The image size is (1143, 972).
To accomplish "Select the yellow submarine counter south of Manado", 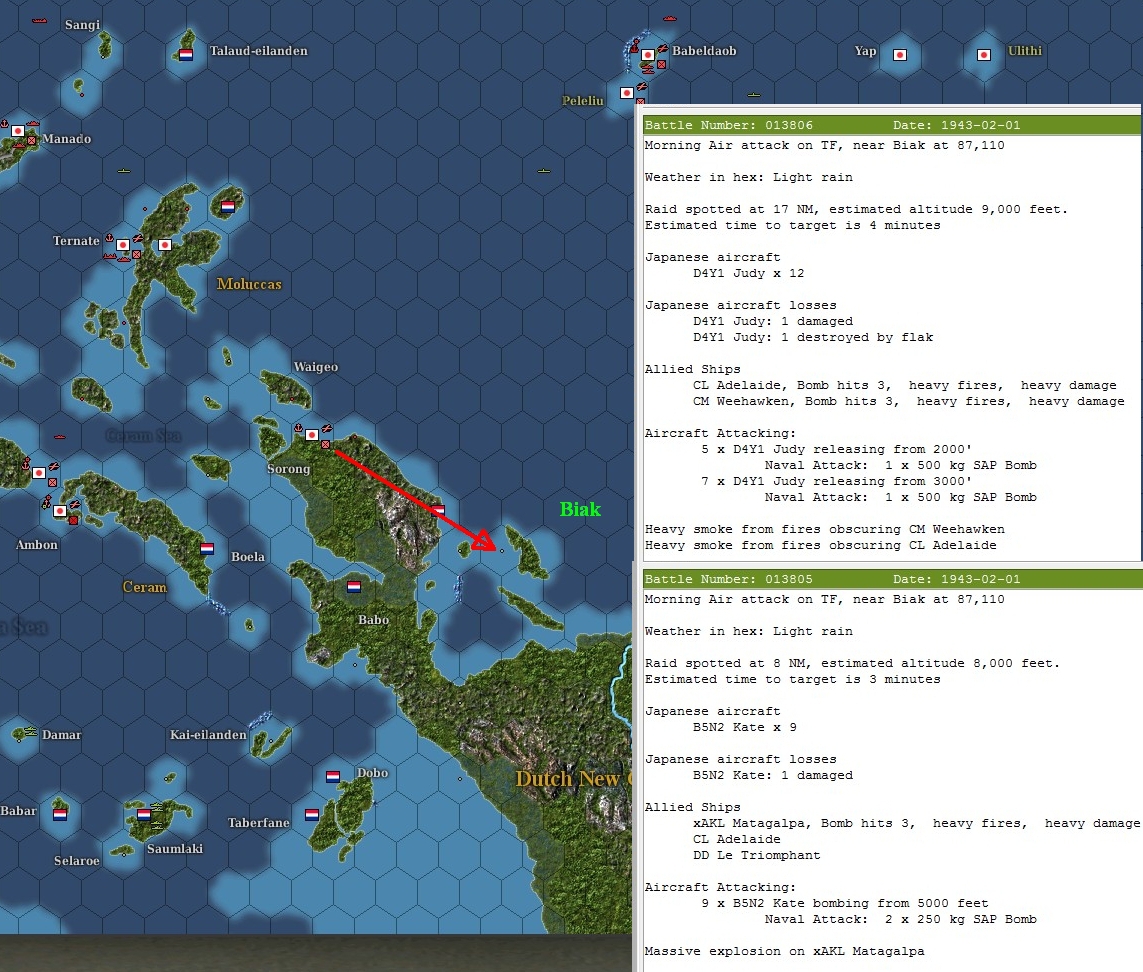I will tap(123, 170).
